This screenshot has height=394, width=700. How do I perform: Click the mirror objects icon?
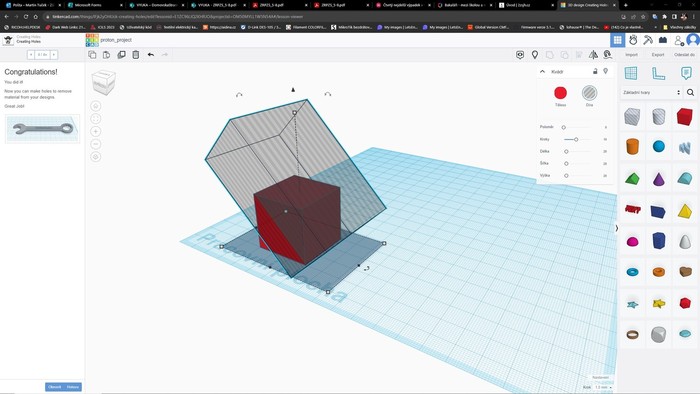pos(593,54)
